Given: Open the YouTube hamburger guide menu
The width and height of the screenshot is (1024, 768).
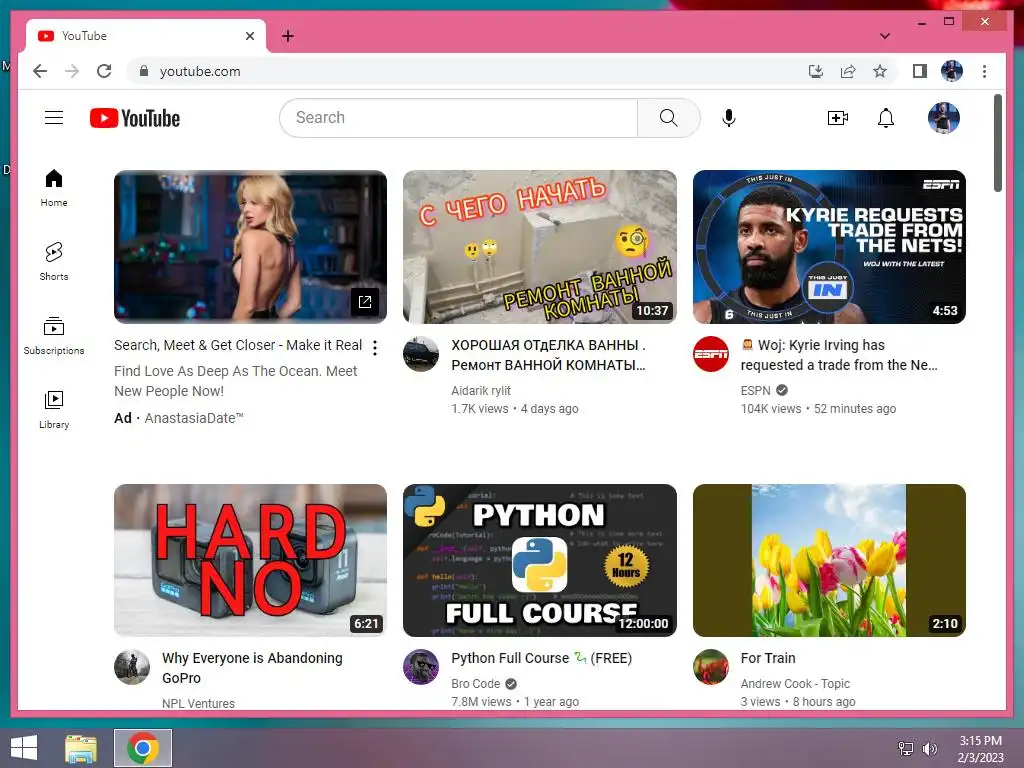Looking at the screenshot, I should click(54, 118).
